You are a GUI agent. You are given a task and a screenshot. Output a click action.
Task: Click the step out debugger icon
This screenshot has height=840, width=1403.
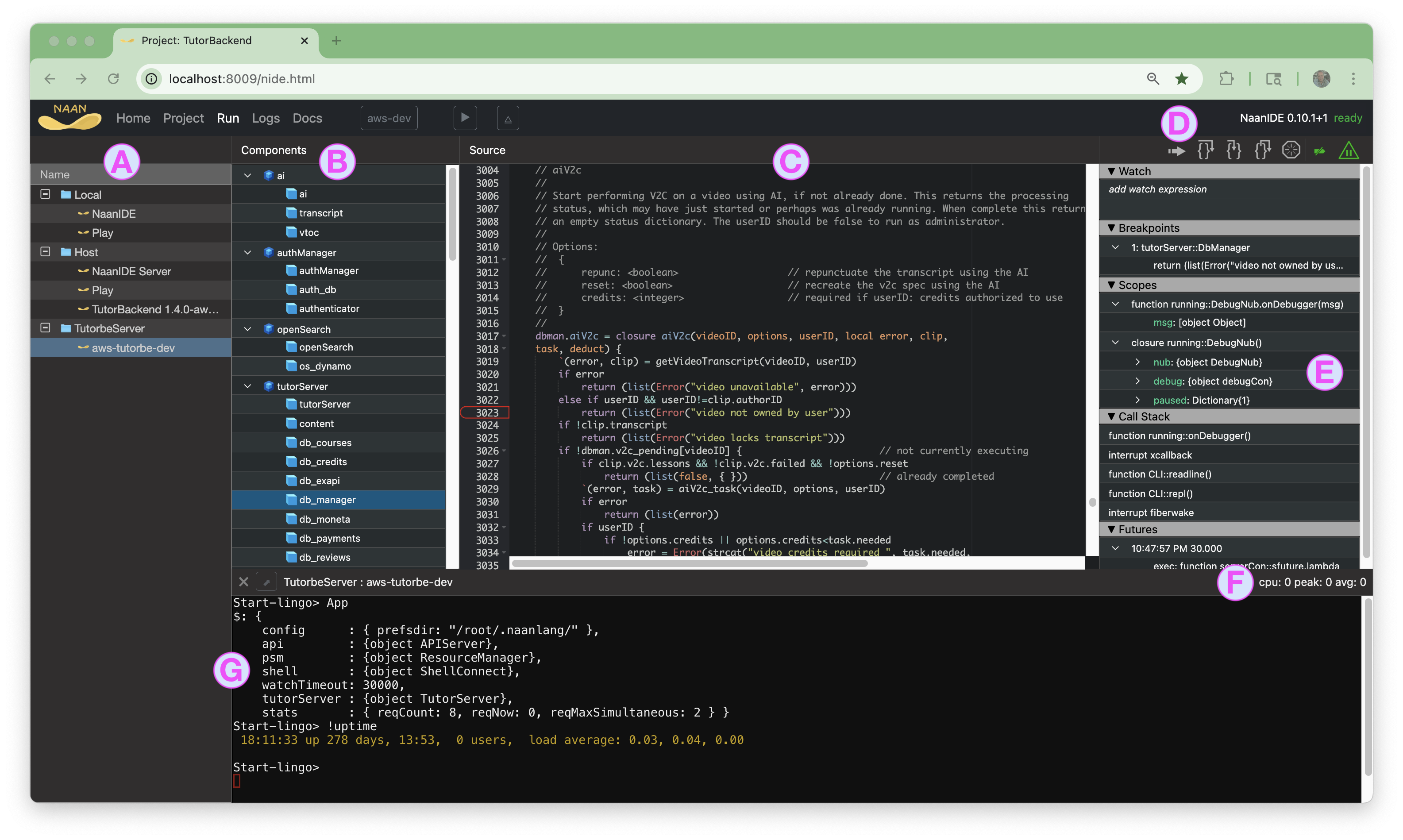1263,150
